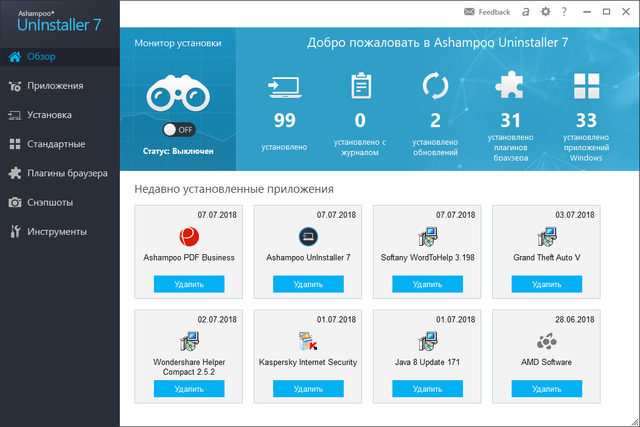
Task: Click the installed updates refresh icon
Action: (435, 86)
